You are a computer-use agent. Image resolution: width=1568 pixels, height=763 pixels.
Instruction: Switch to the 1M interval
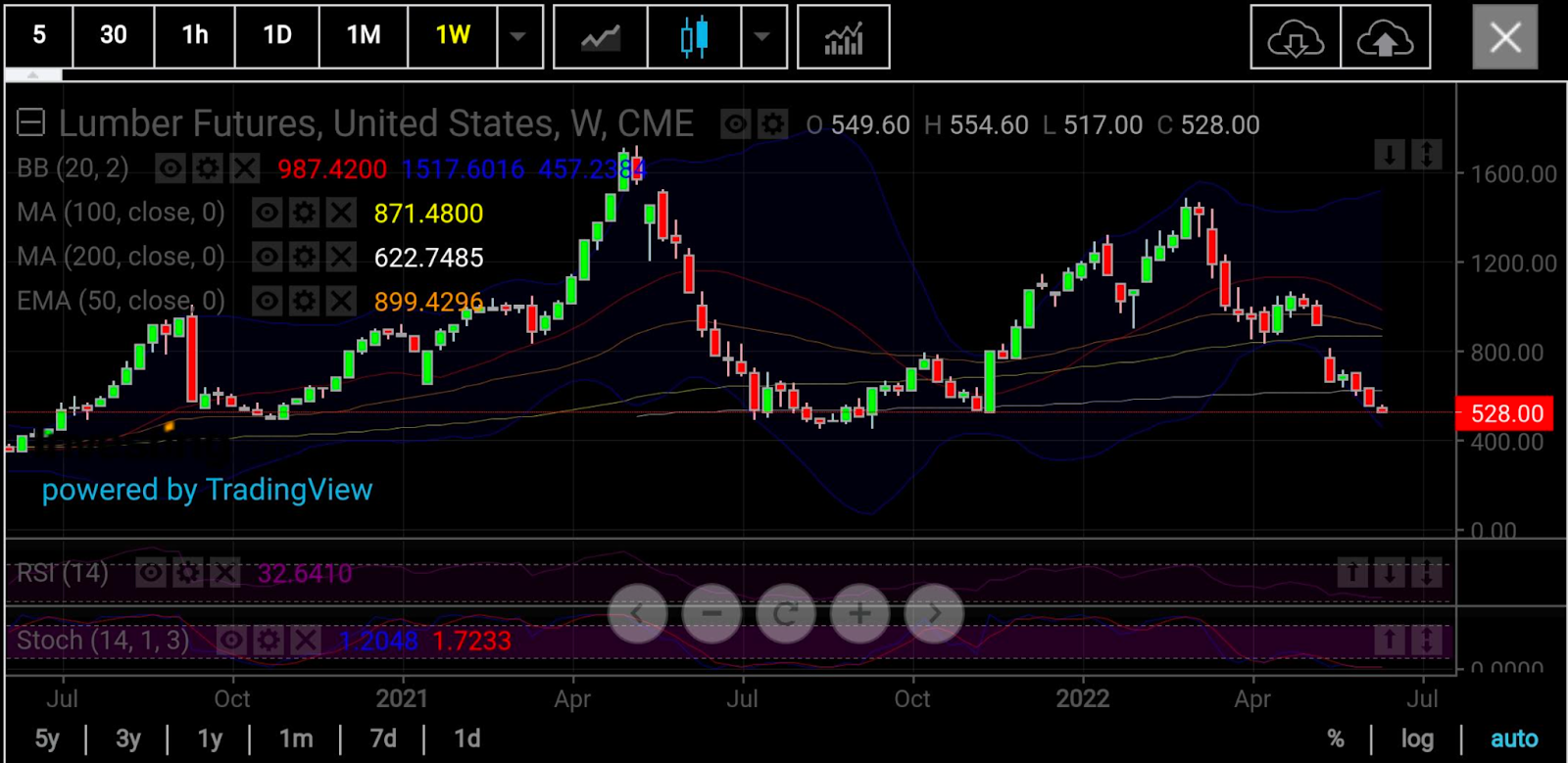tap(364, 36)
